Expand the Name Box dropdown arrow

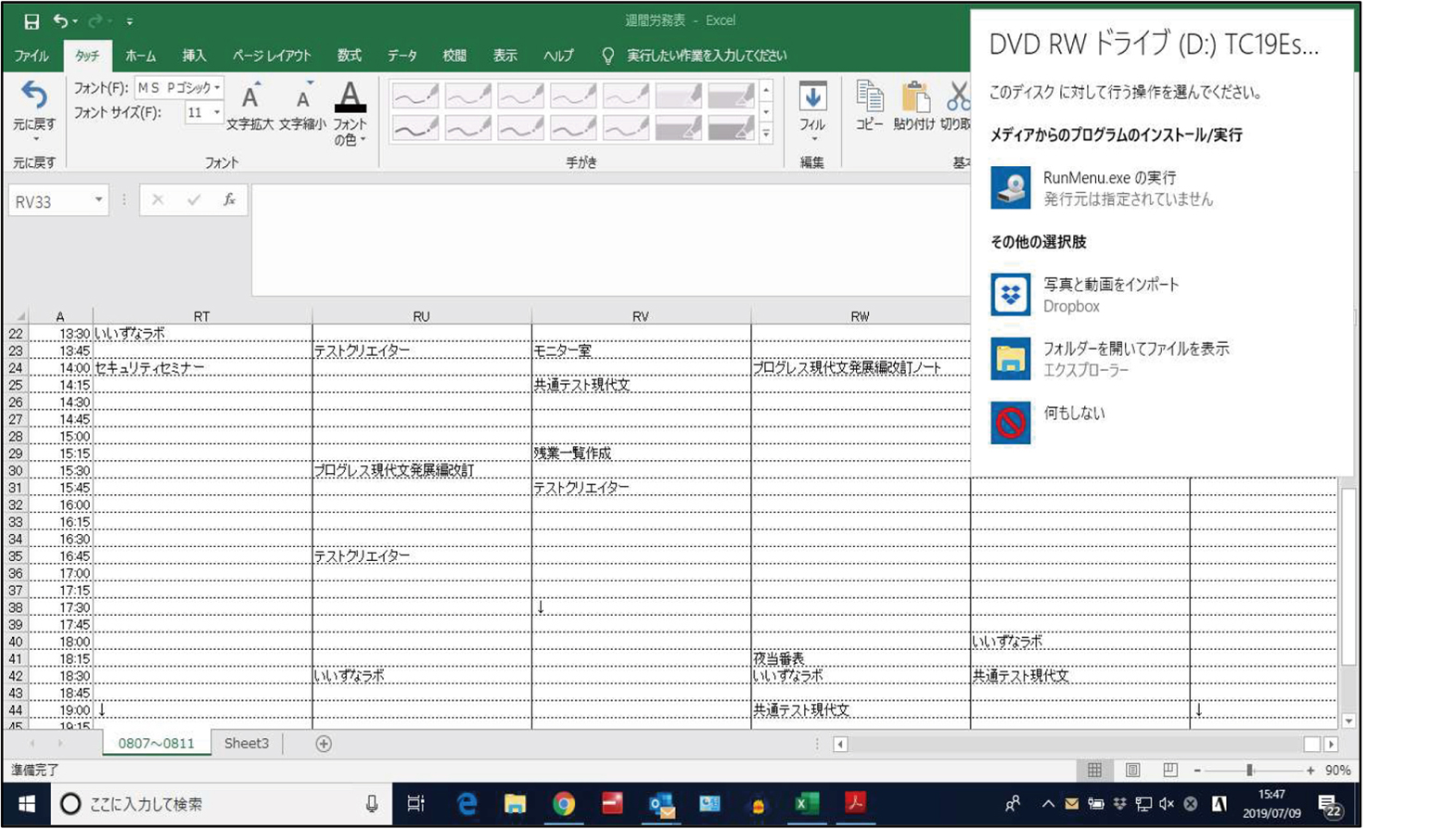(98, 201)
